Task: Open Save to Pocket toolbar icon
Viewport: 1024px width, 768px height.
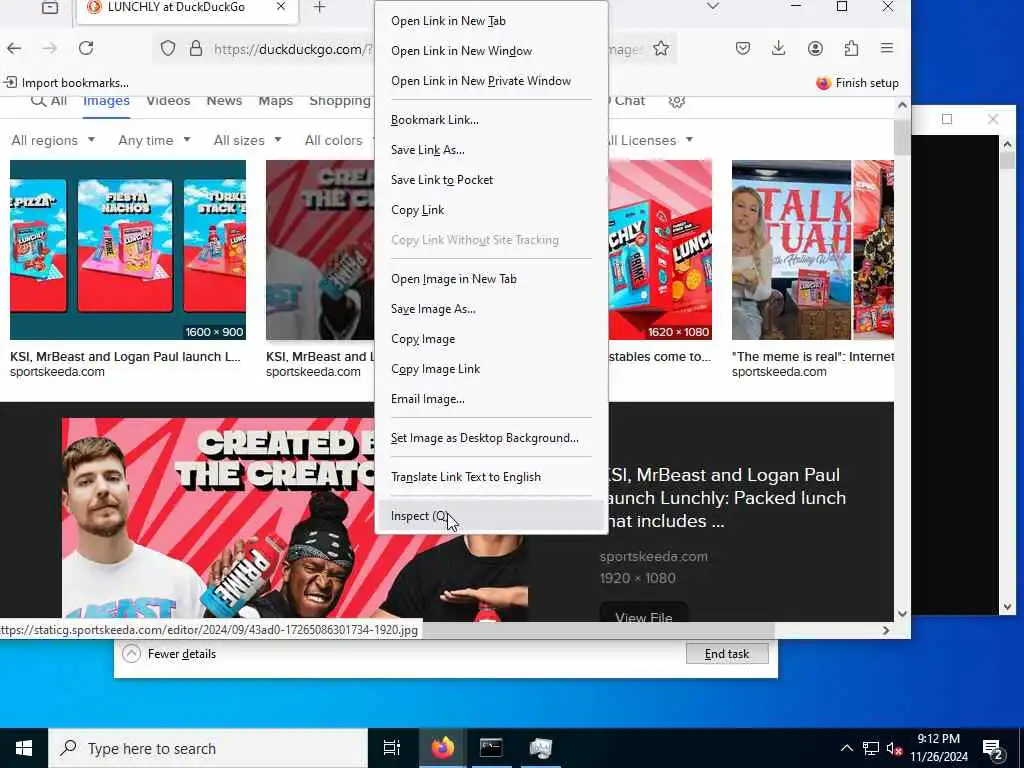Action: [x=743, y=48]
